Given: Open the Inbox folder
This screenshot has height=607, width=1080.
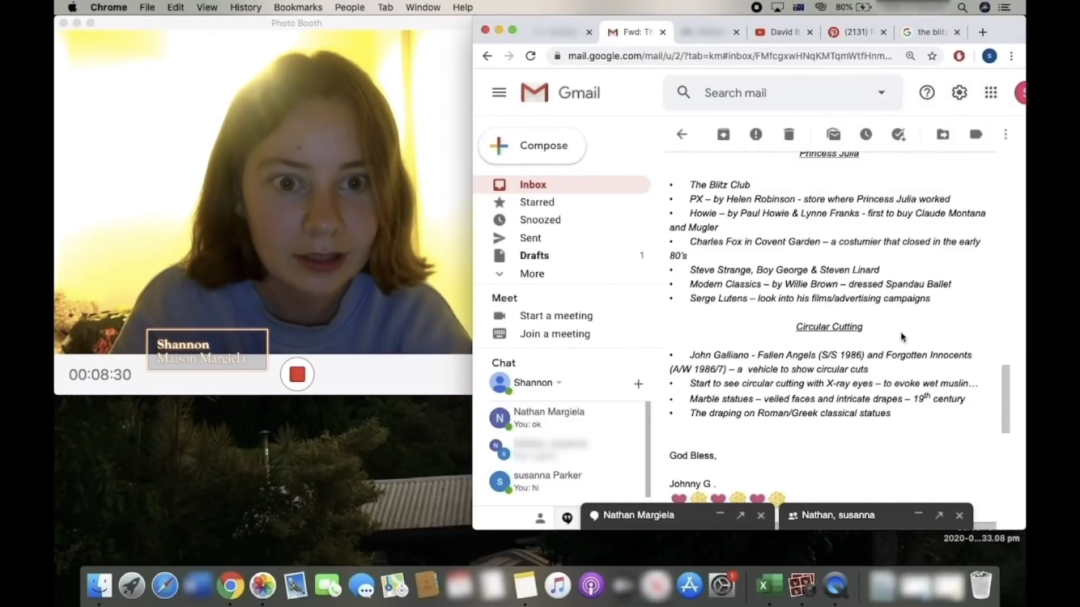Looking at the screenshot, I should [561, 185].
